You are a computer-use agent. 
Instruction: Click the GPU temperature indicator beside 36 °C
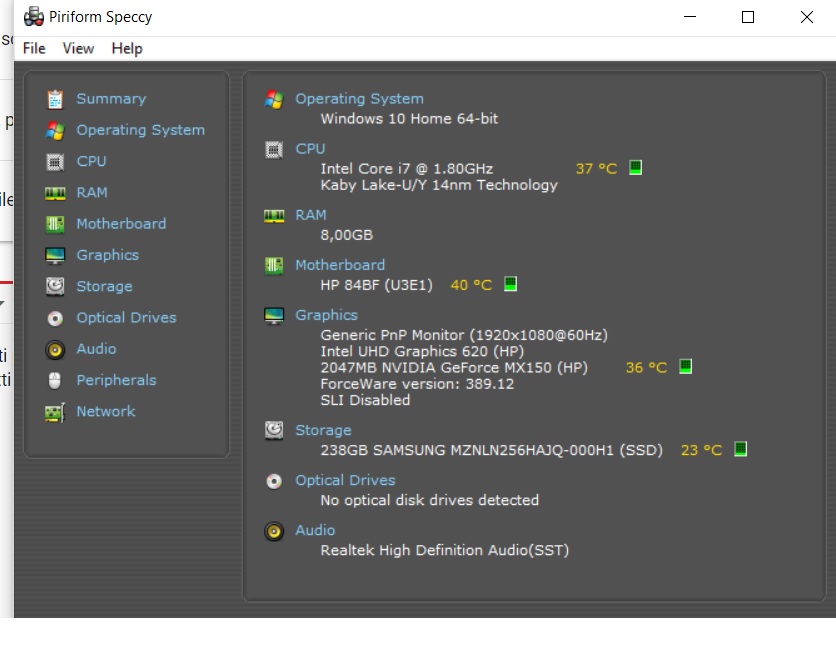pos(686,366)
